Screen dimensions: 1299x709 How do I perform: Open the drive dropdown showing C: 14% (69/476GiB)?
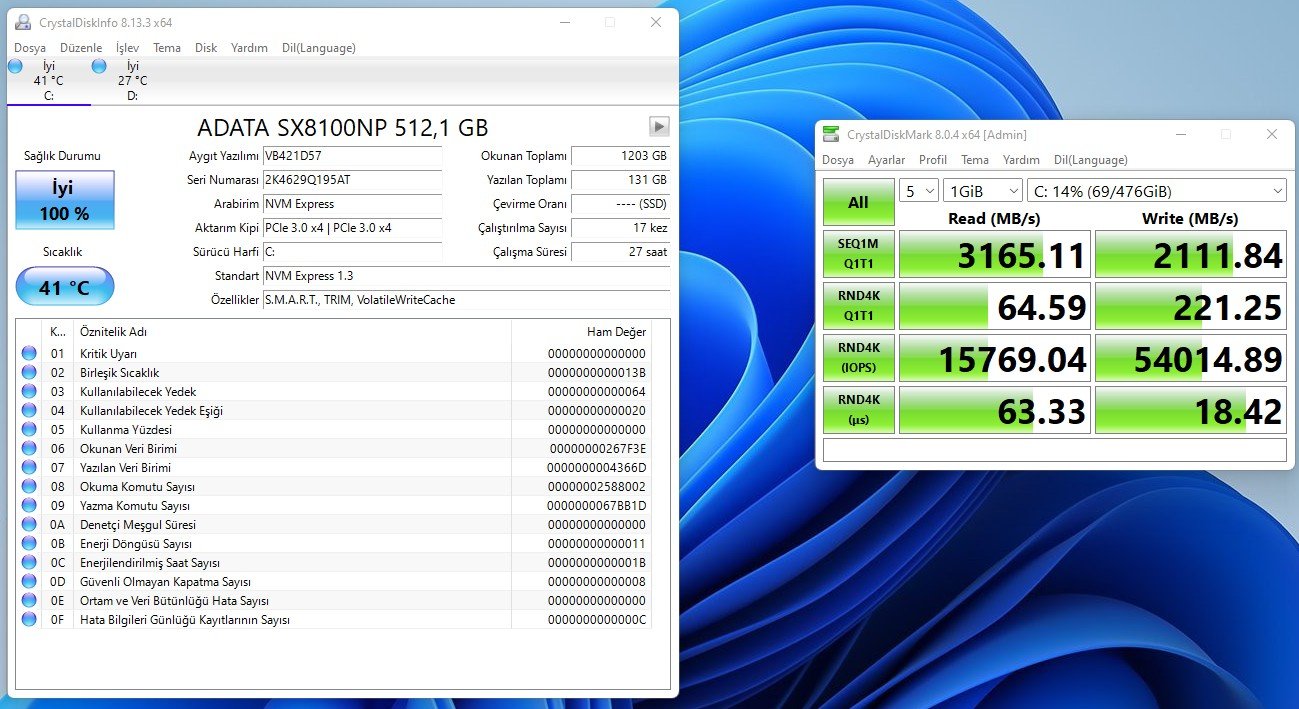coord(1156,191)
